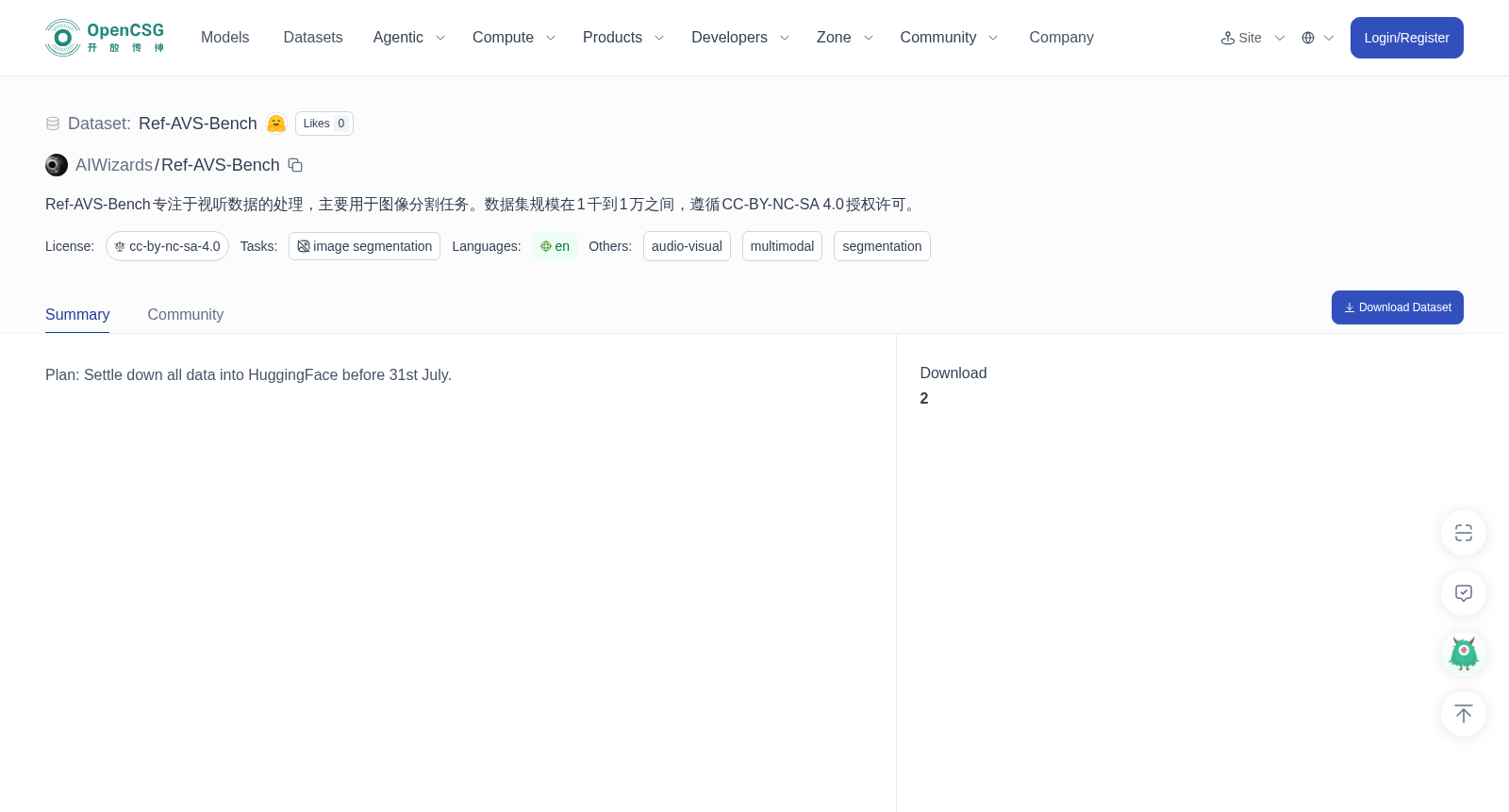Click the license scale icon
1509x812 pixels.
coord(120,246)
